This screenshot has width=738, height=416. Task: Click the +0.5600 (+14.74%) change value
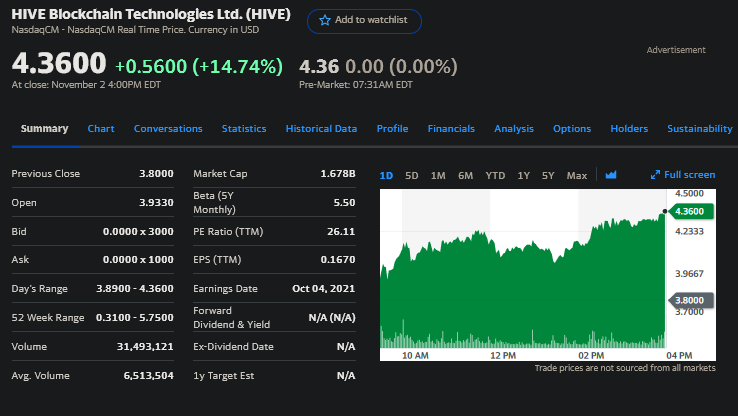199,66
